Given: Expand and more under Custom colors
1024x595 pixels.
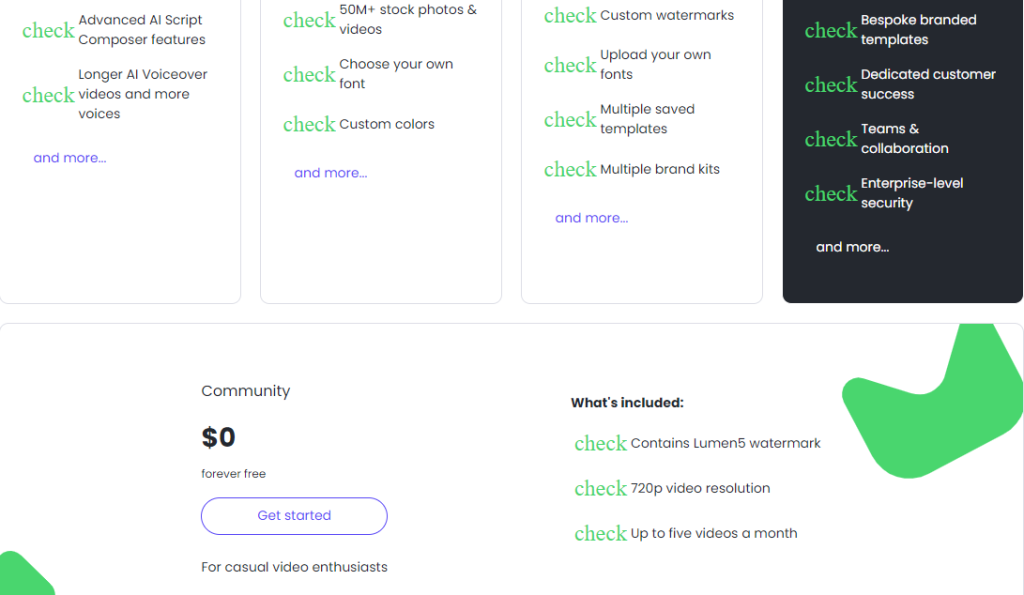Looking at the screenshot, I should click(331, 172).
